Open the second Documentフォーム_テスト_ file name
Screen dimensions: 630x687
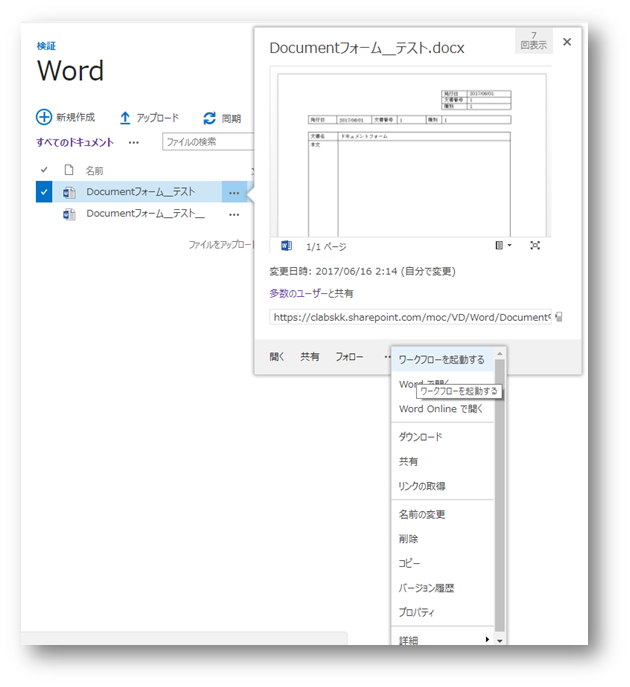(145, 214)
